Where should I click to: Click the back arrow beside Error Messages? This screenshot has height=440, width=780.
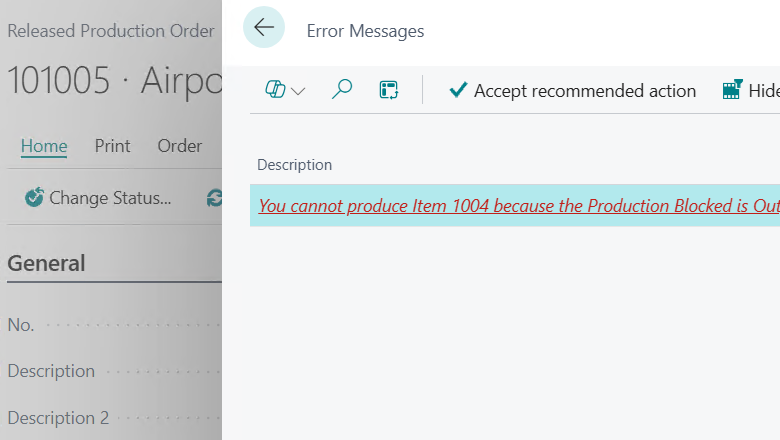tap(264, 28)
